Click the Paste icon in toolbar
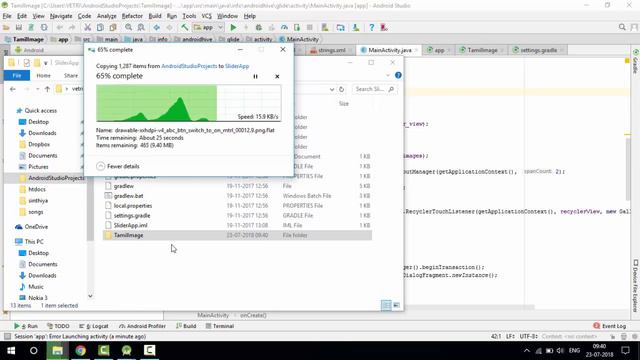640x360 pixels. click(113, 27)
